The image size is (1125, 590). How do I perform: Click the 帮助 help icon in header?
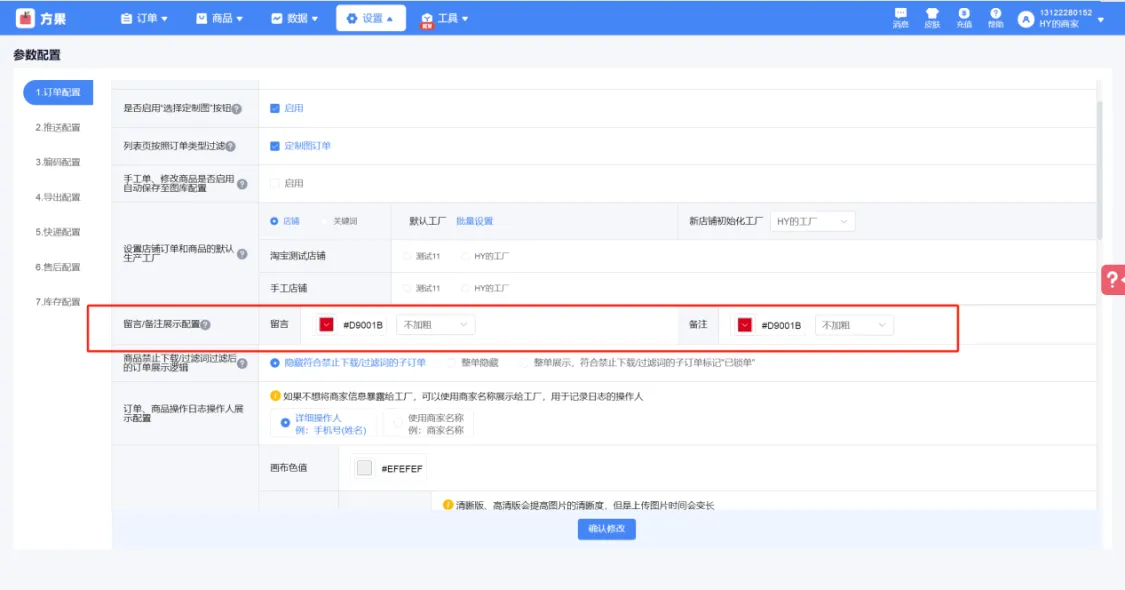995,17
